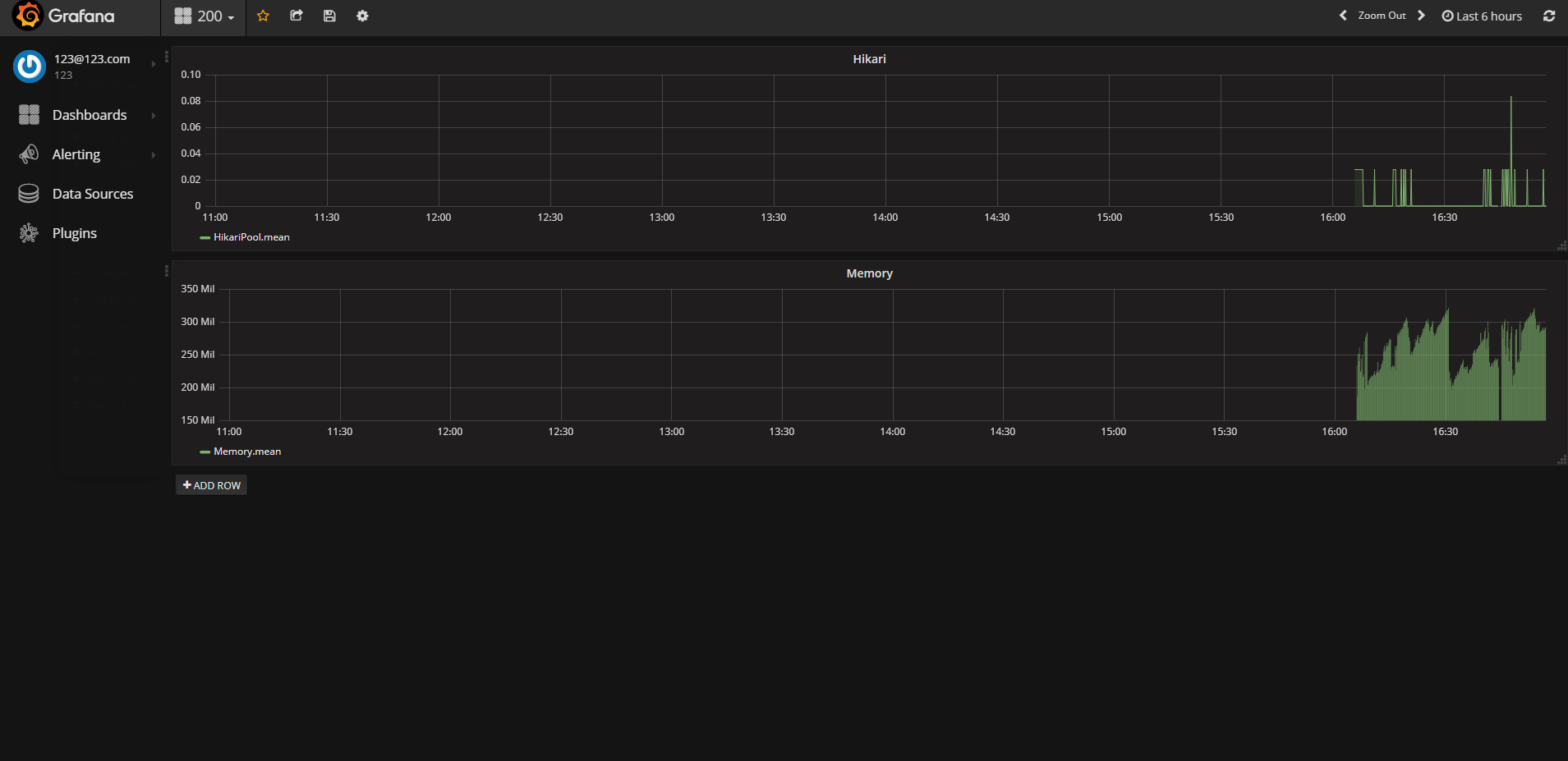Screen dimensions: 1568x761
Task: Open the share dashboard dialog
Action: pyautogui.click(x=297, y=16)
